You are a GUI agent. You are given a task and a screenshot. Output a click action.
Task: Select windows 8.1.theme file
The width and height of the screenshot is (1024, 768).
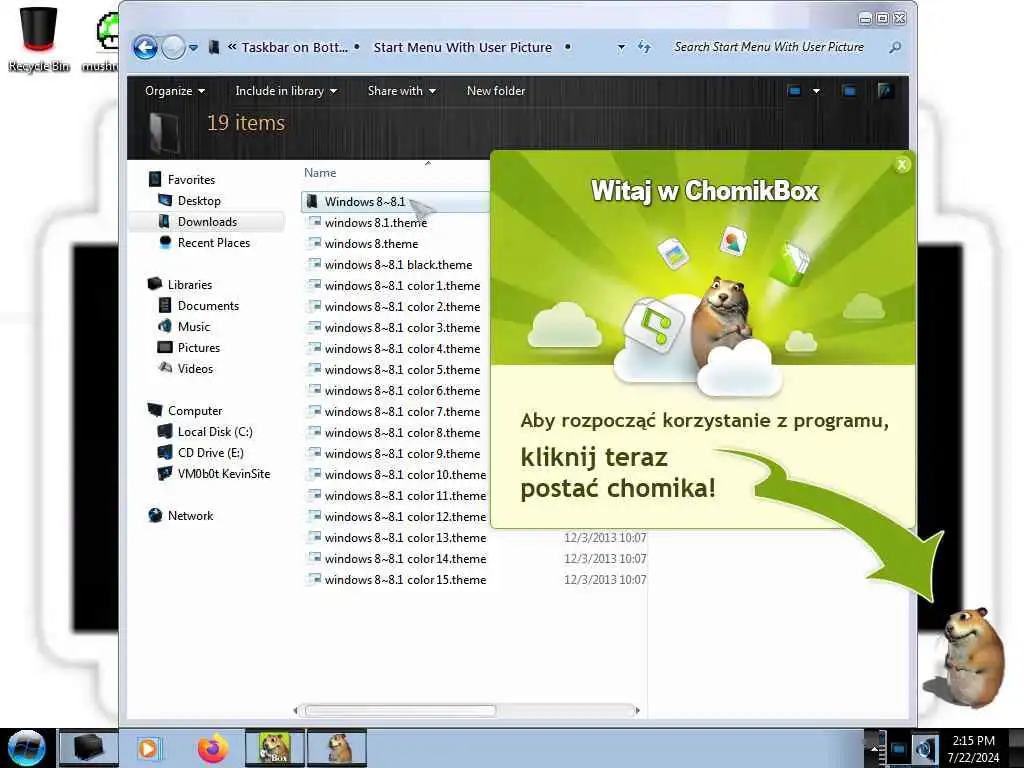376,223
